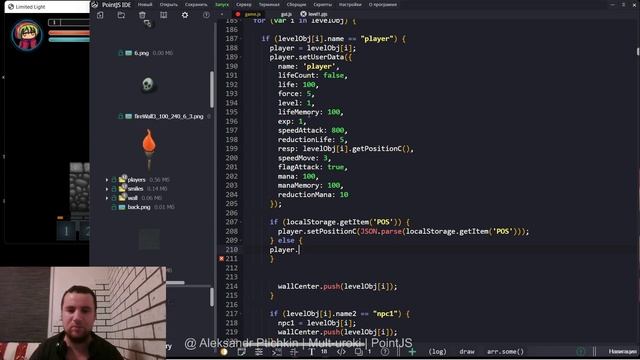Select the players folder

point(136,180)
